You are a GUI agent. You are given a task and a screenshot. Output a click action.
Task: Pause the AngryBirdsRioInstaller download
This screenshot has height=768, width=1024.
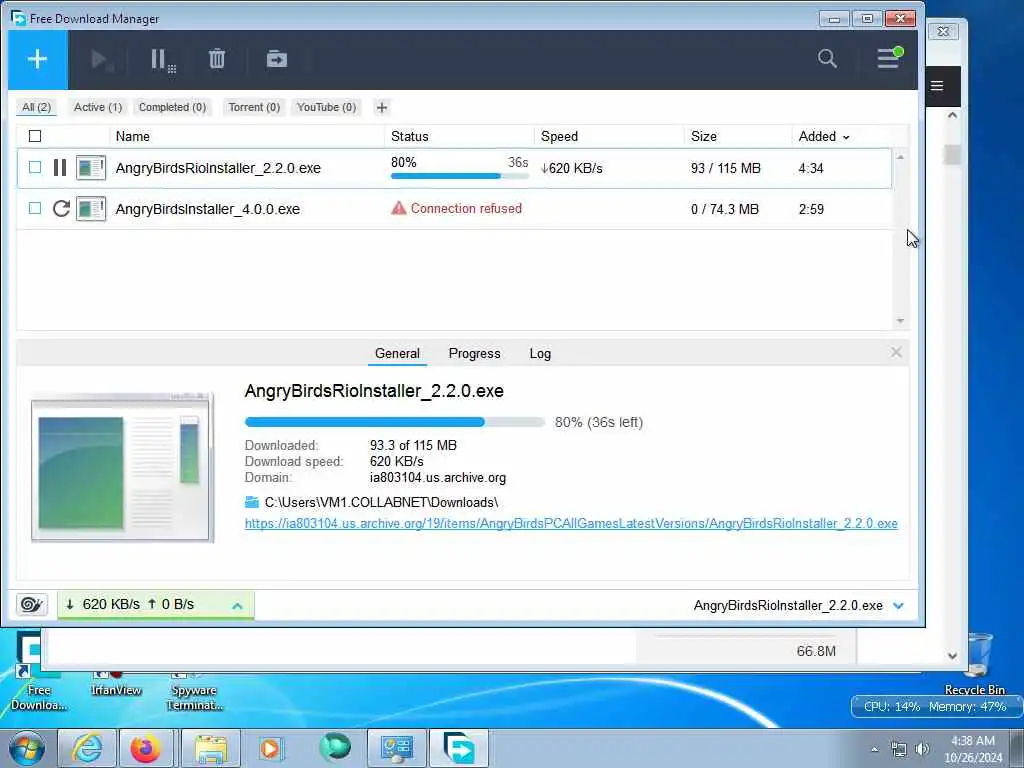point(60,168)
